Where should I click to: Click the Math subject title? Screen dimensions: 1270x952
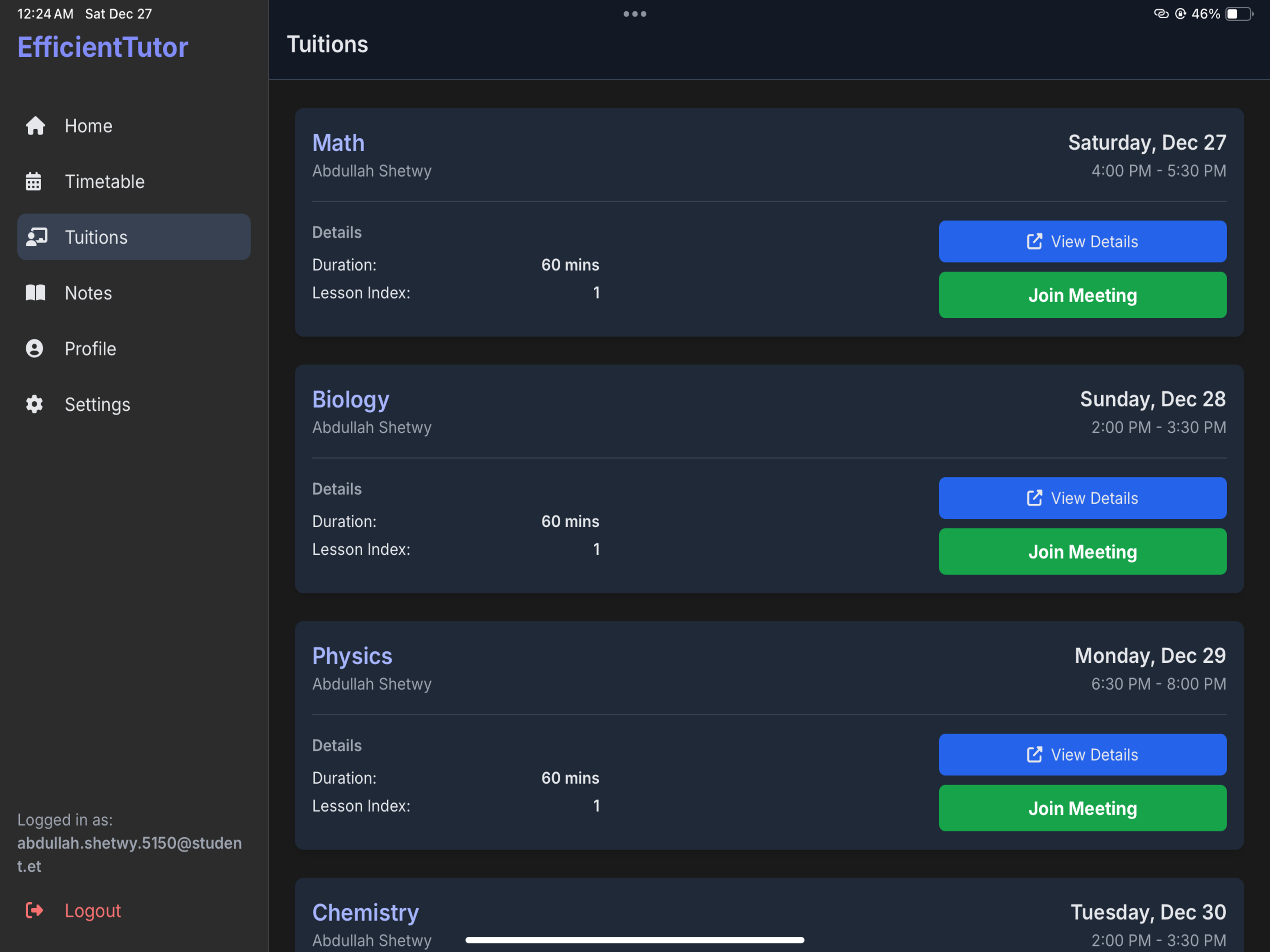pos(338,143)
